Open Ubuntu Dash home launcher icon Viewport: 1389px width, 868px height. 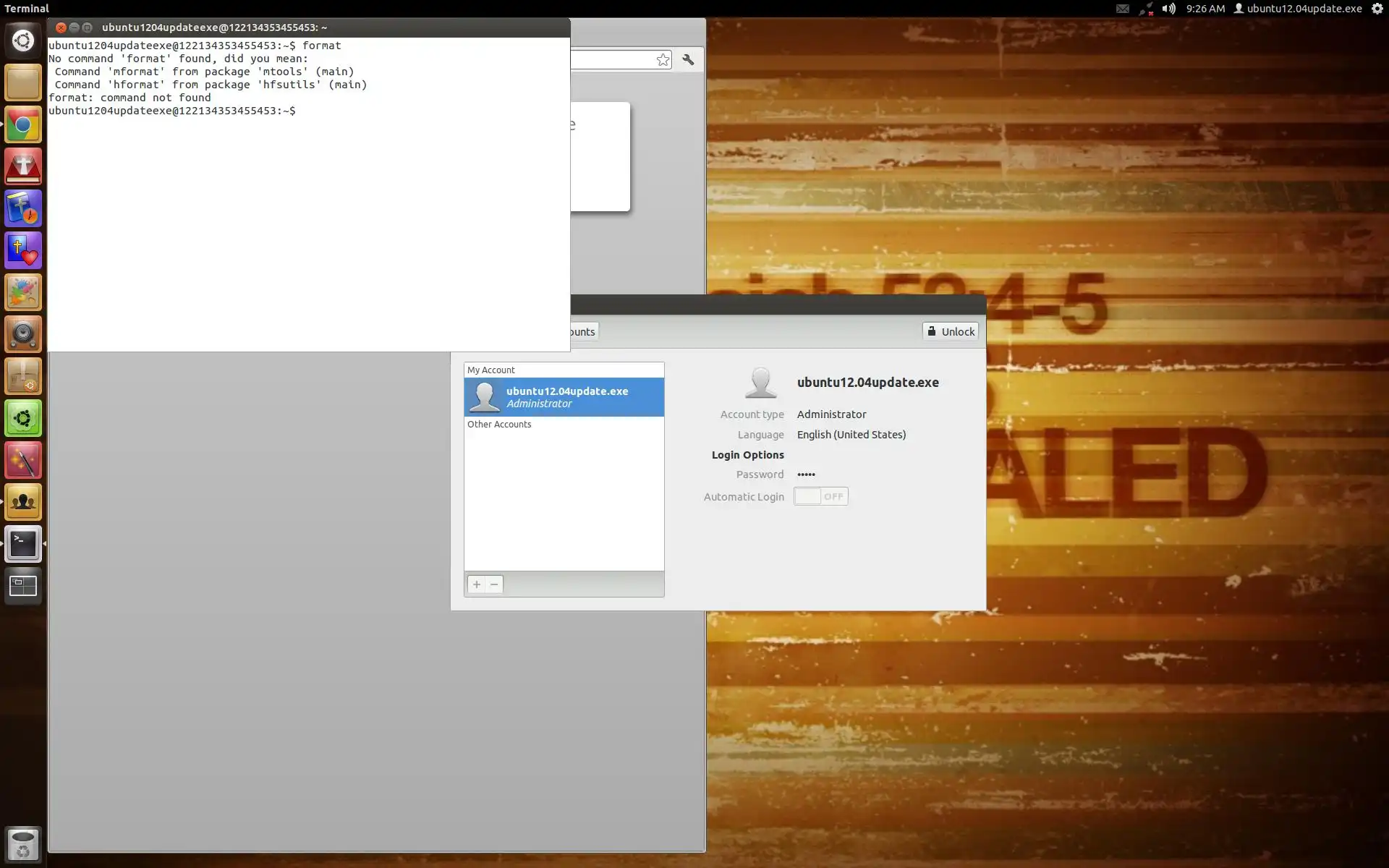point(23,41)
